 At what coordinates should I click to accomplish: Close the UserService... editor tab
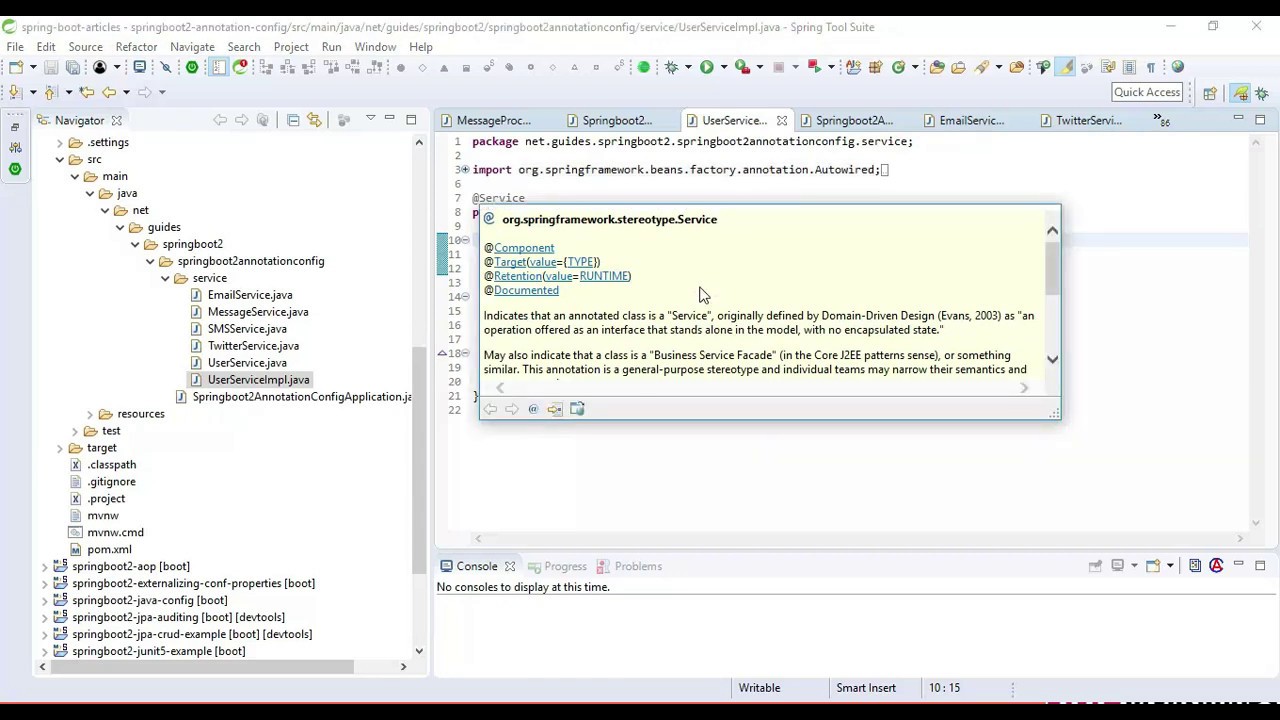pos(782,120)
